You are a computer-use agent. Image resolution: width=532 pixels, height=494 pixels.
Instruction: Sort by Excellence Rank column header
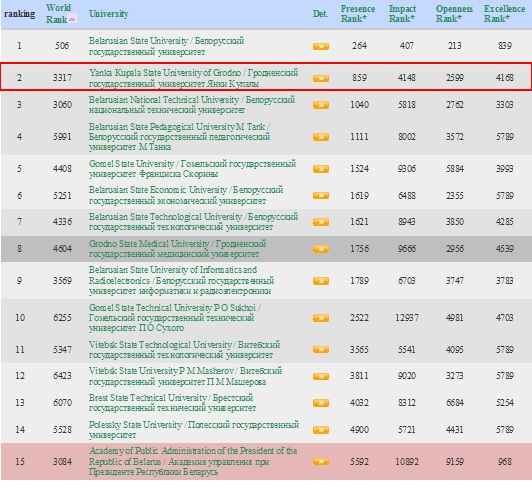504,14
